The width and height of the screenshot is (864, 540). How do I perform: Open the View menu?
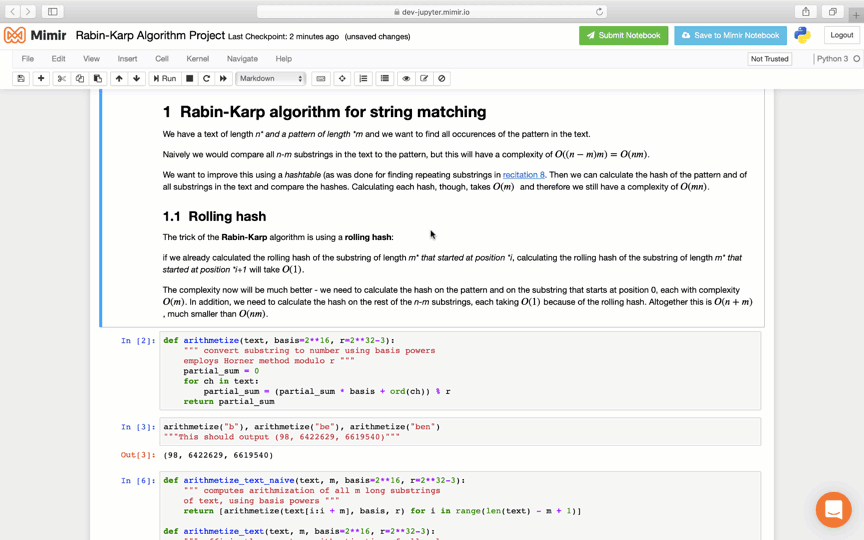[91, 58]
